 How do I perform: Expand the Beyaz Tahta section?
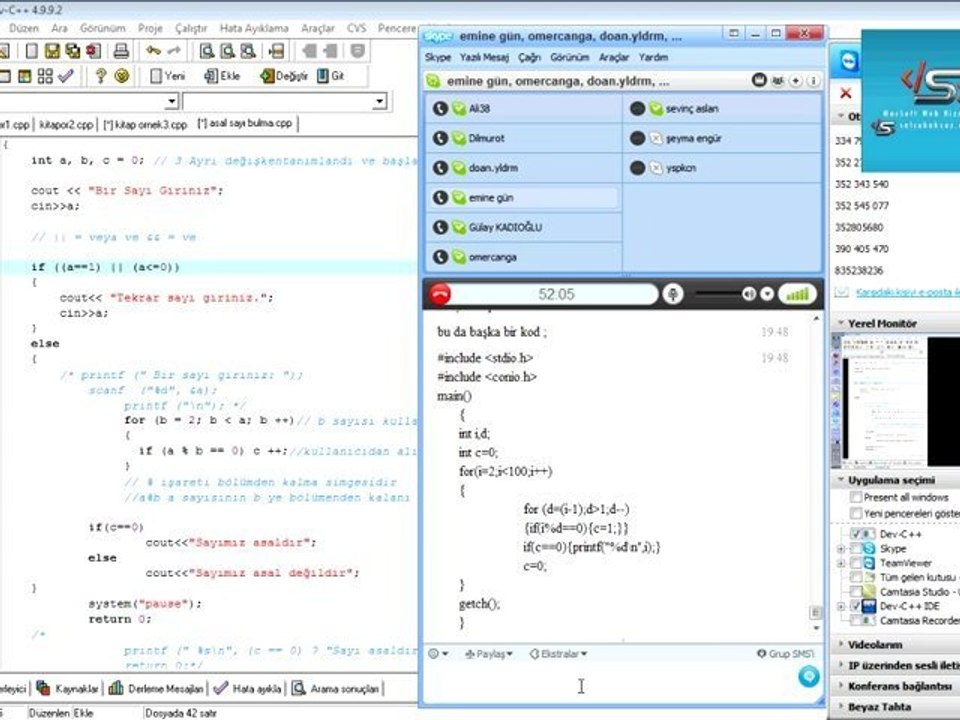842,707
